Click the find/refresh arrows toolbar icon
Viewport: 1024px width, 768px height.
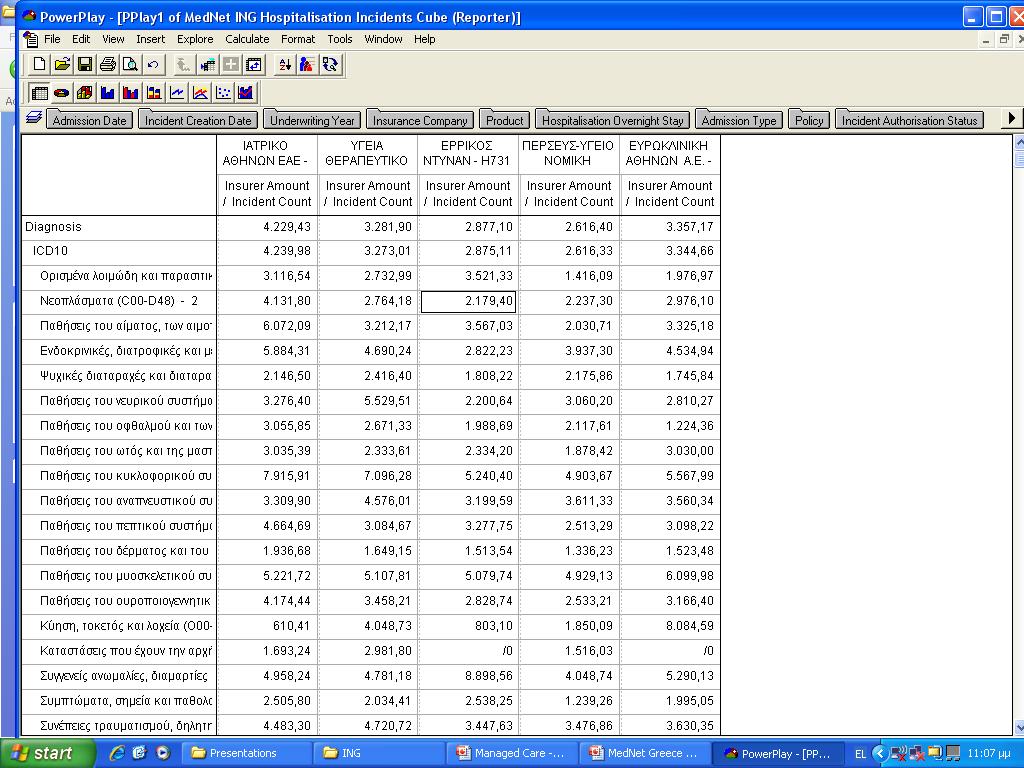coord(330,64)
